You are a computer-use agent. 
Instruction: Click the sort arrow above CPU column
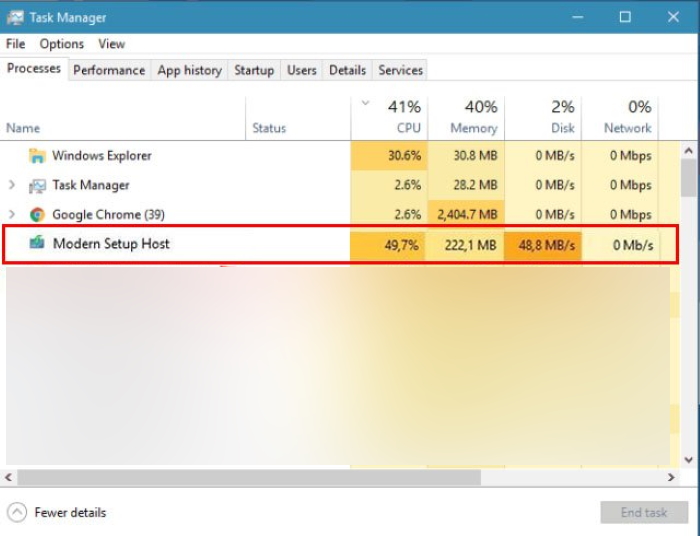click(x=365, y=103)
